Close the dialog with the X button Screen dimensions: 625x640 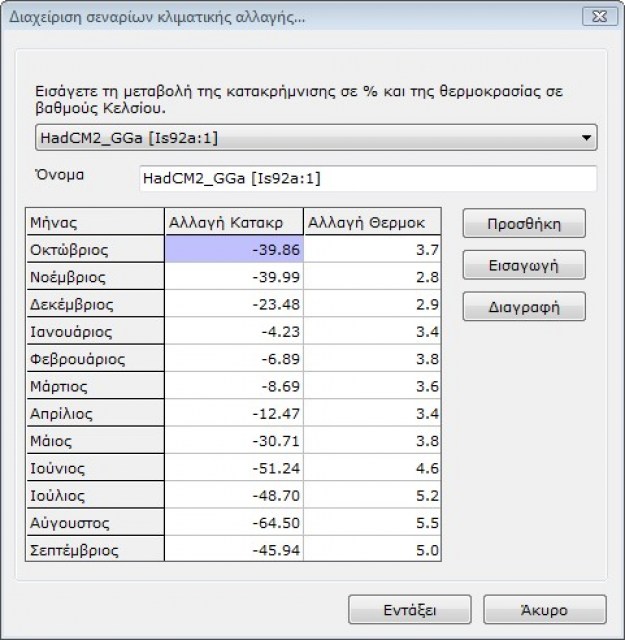(x=596, y=16)
